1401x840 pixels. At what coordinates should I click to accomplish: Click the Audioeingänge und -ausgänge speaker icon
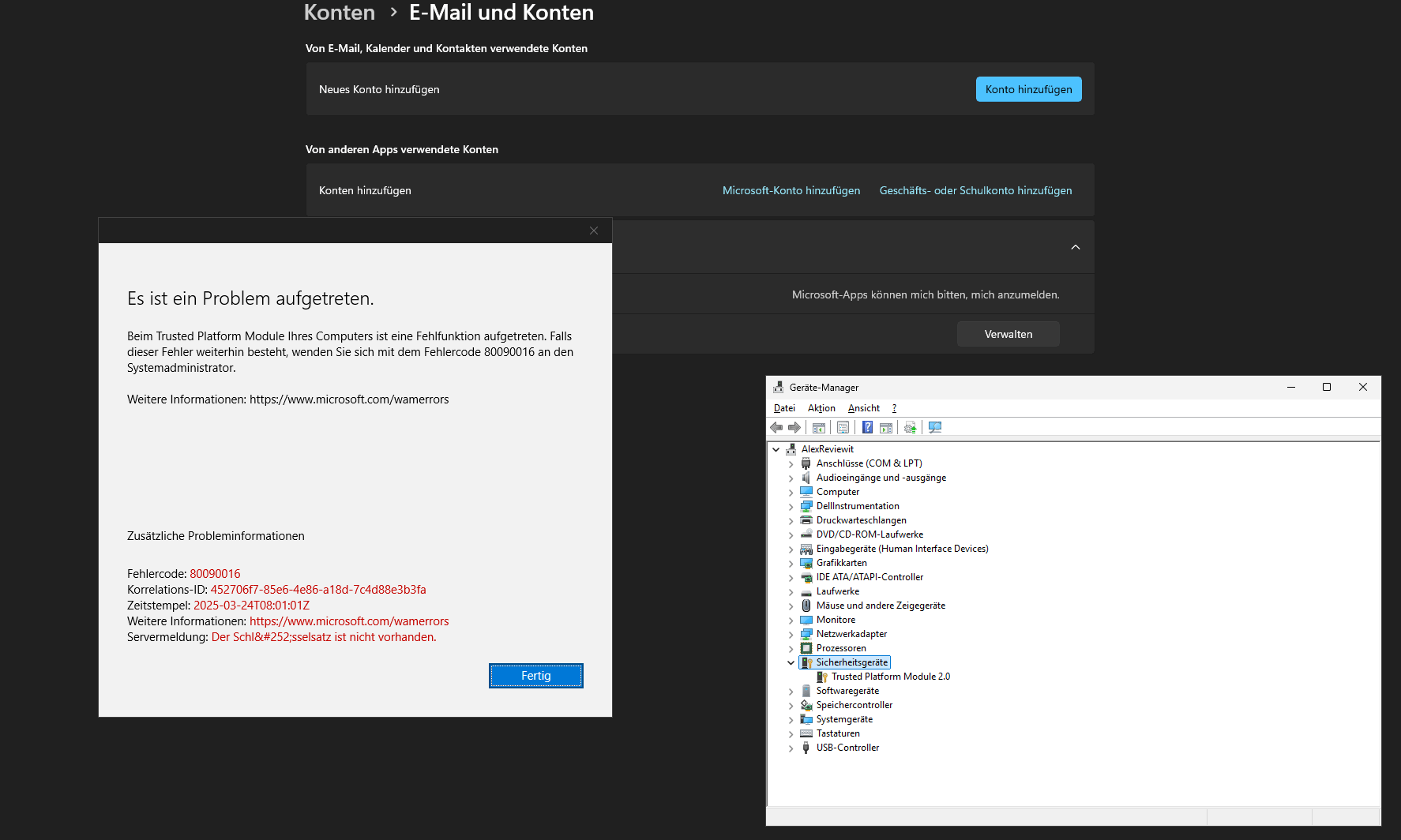[806, 478]
